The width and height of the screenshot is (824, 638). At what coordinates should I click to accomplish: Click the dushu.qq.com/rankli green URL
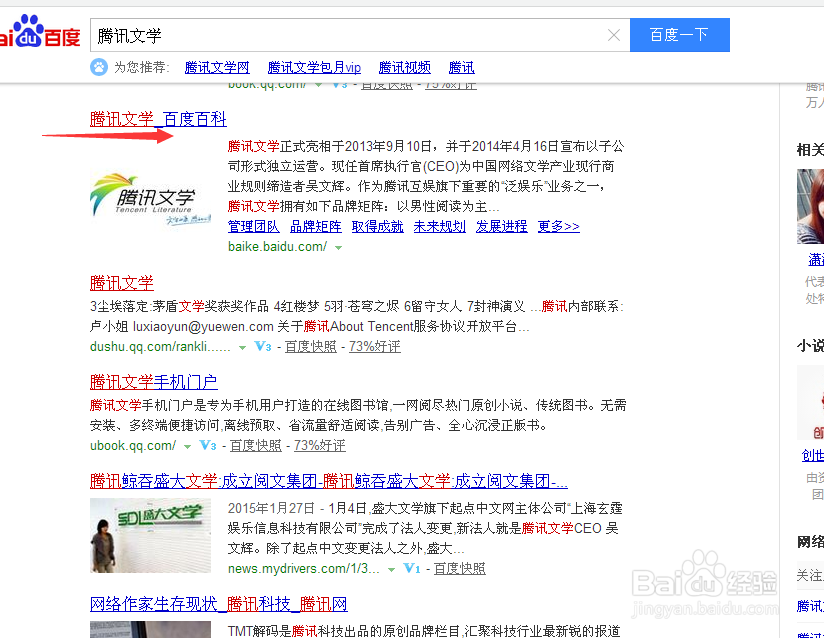click(160, 346)
